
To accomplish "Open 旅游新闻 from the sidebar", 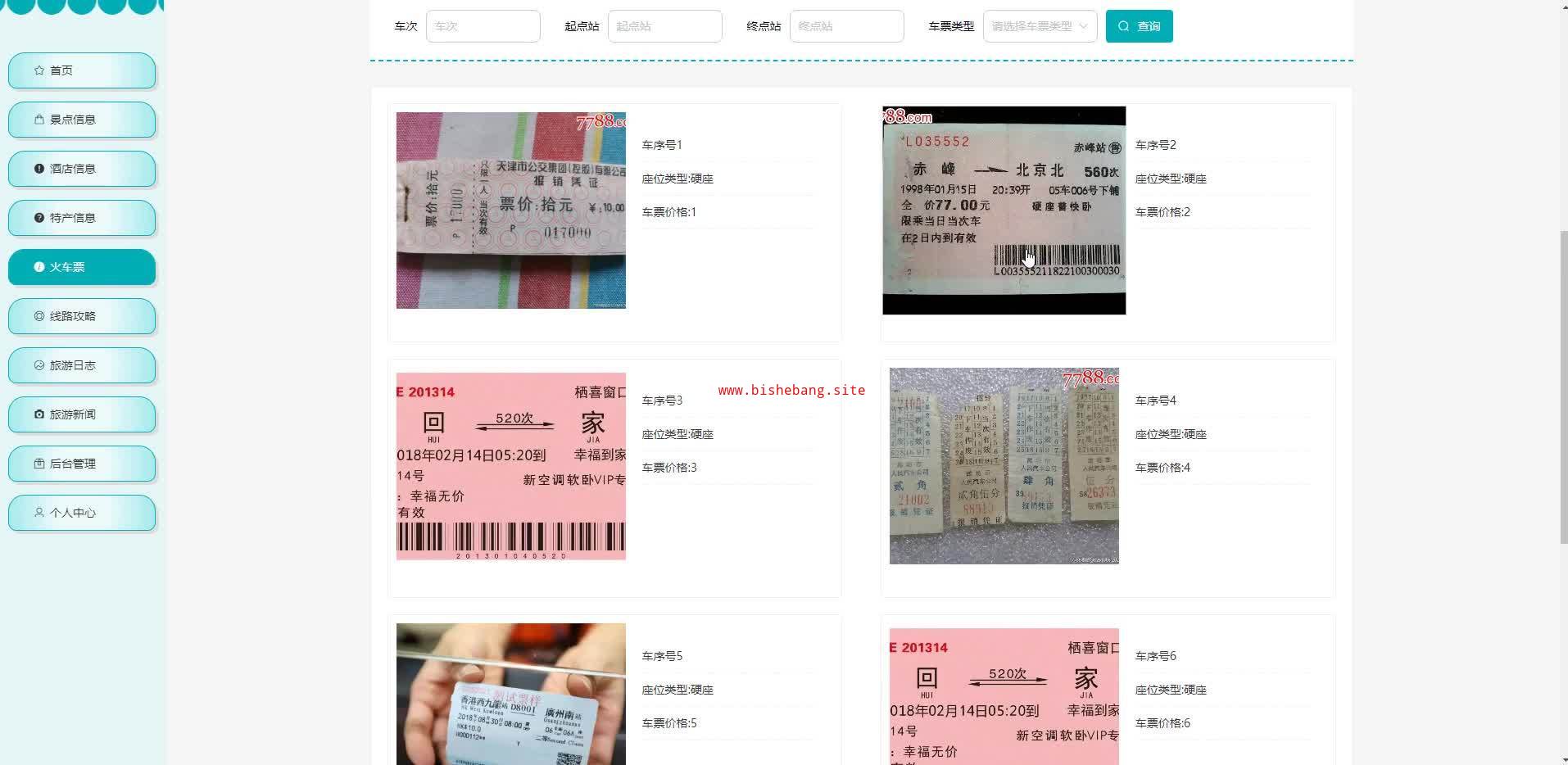I will coord(82,414).
